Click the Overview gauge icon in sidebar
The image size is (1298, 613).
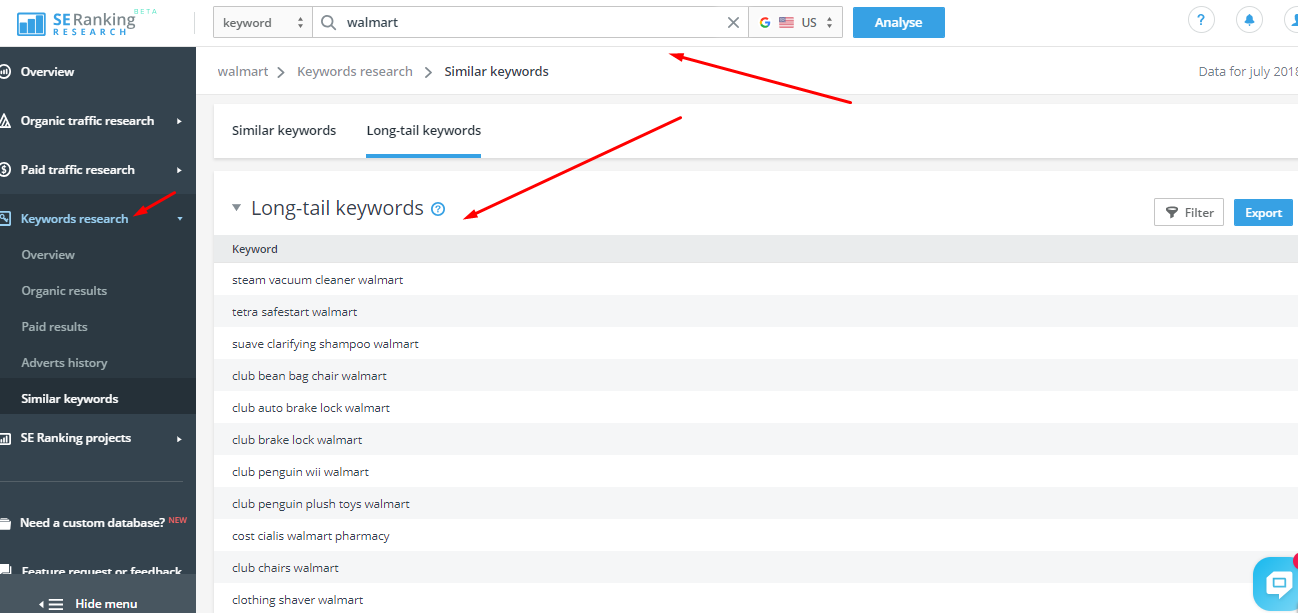tap(5, 72)
